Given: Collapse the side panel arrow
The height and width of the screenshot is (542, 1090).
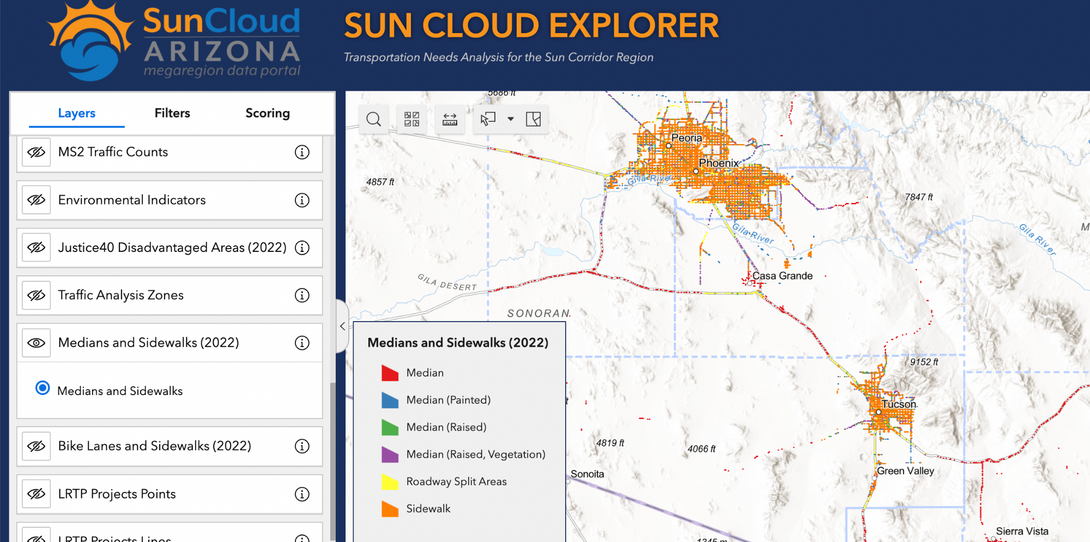Looking at the screenshot, I should point(342,326).
